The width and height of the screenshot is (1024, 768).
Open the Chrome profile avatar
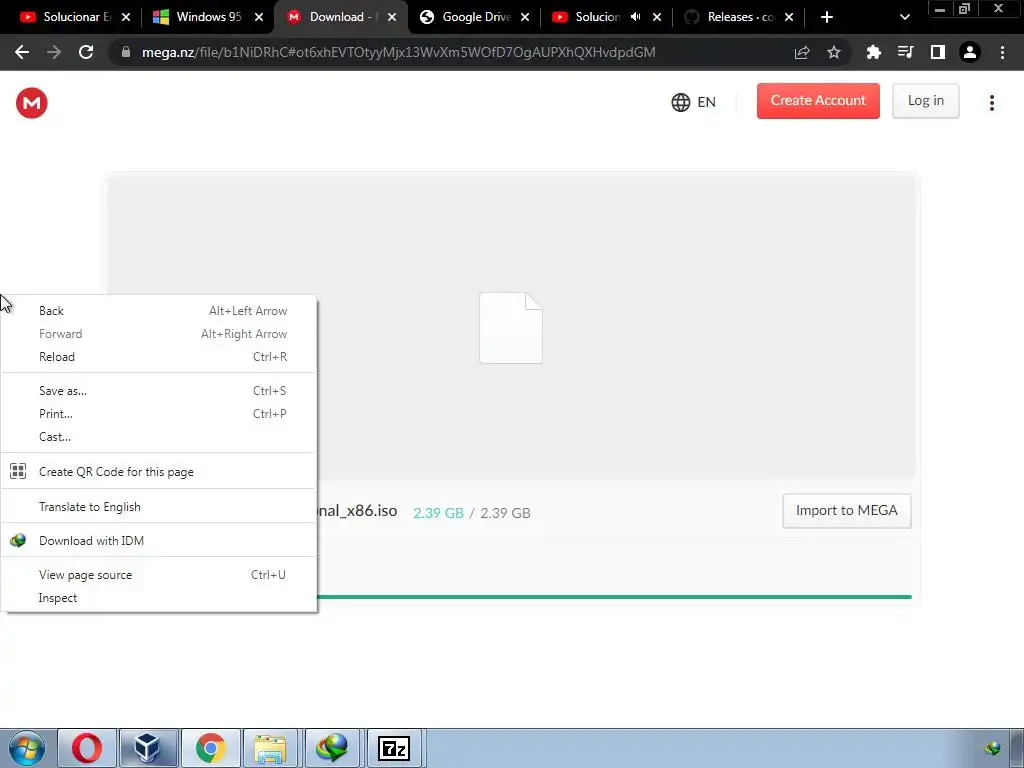(x=970, y=52)
